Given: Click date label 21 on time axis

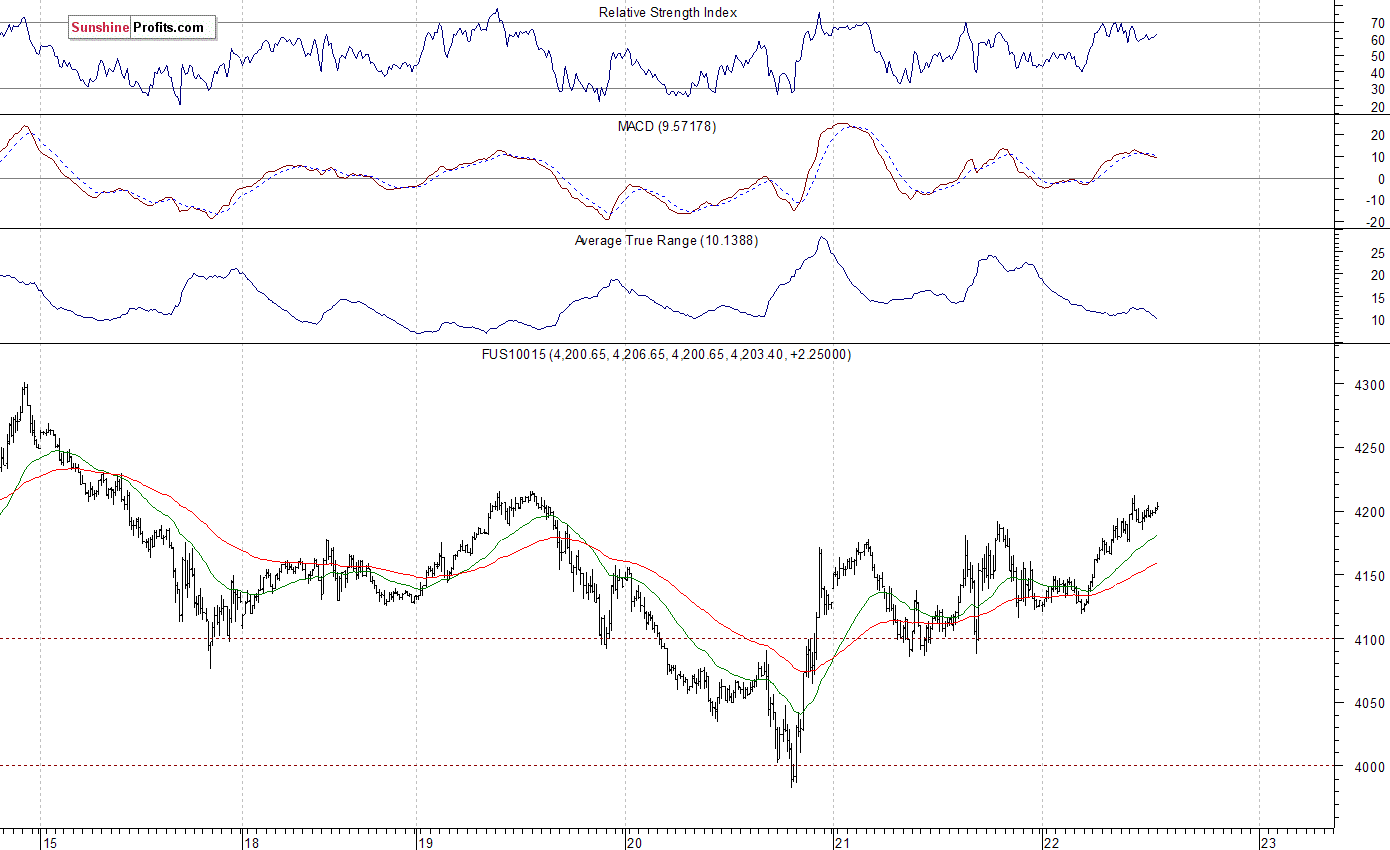Looking at the screenshot, I should click(x=843, y=842).
